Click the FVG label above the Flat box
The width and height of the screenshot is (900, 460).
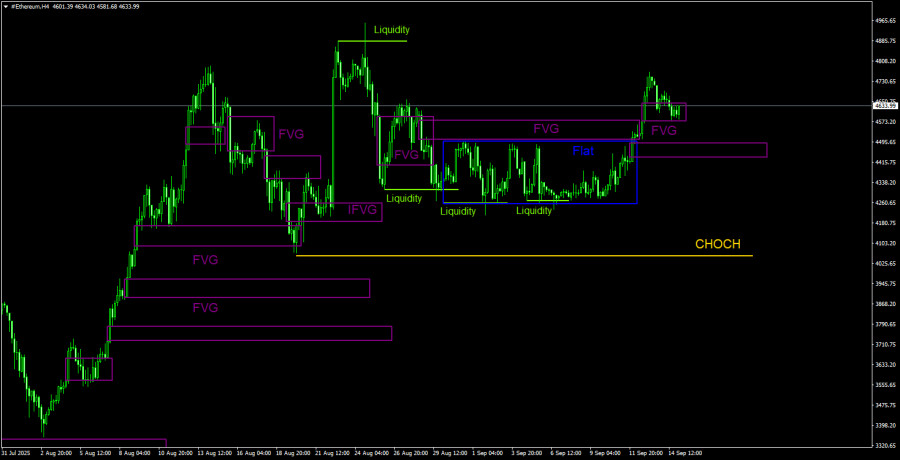546,129
